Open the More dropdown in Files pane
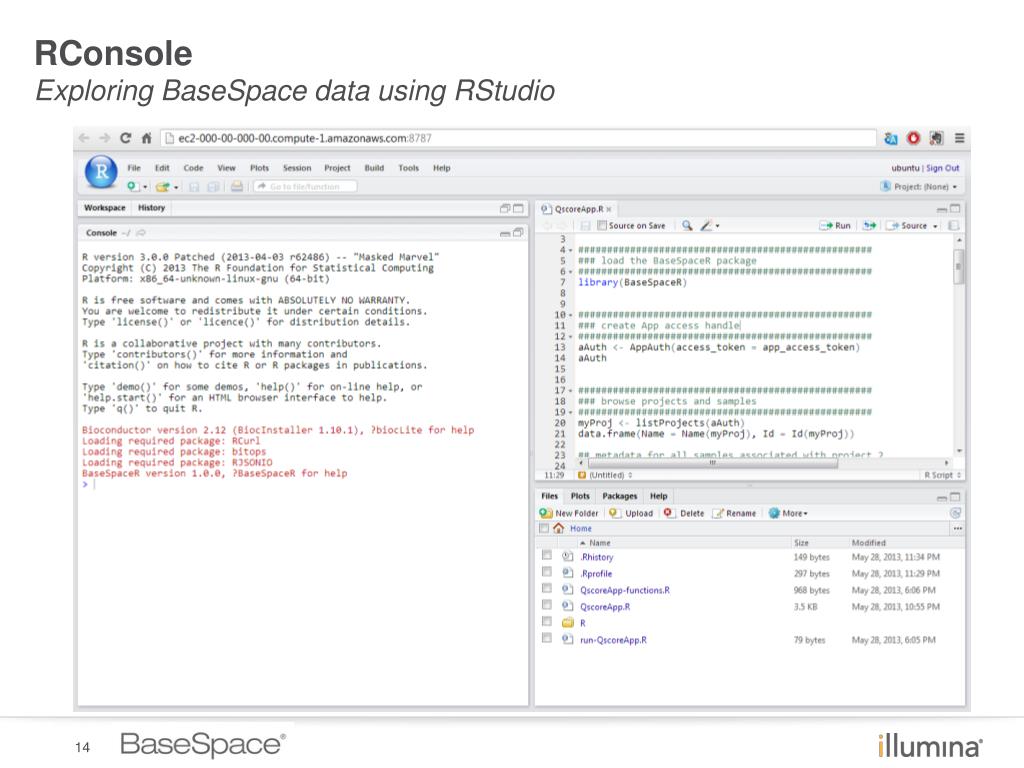The width and height of the screenshot is (1024, 768). pos(788,513)
